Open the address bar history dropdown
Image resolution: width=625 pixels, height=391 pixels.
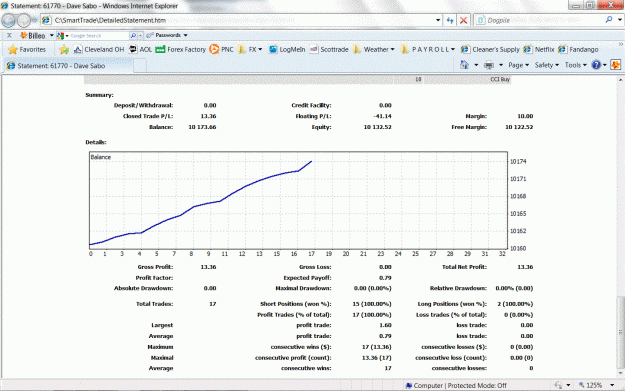click(438, 20)
